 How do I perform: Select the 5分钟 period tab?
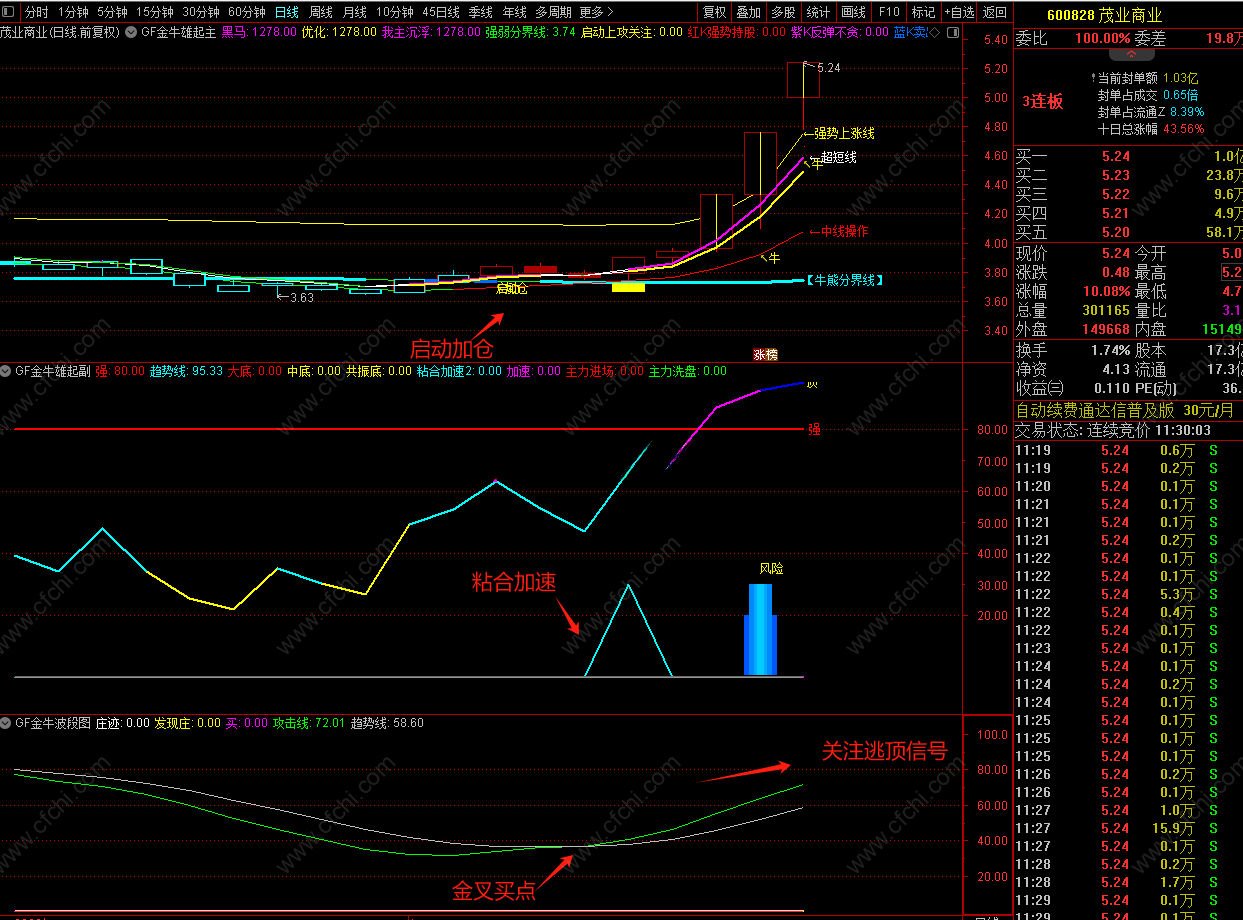point(112,12)
